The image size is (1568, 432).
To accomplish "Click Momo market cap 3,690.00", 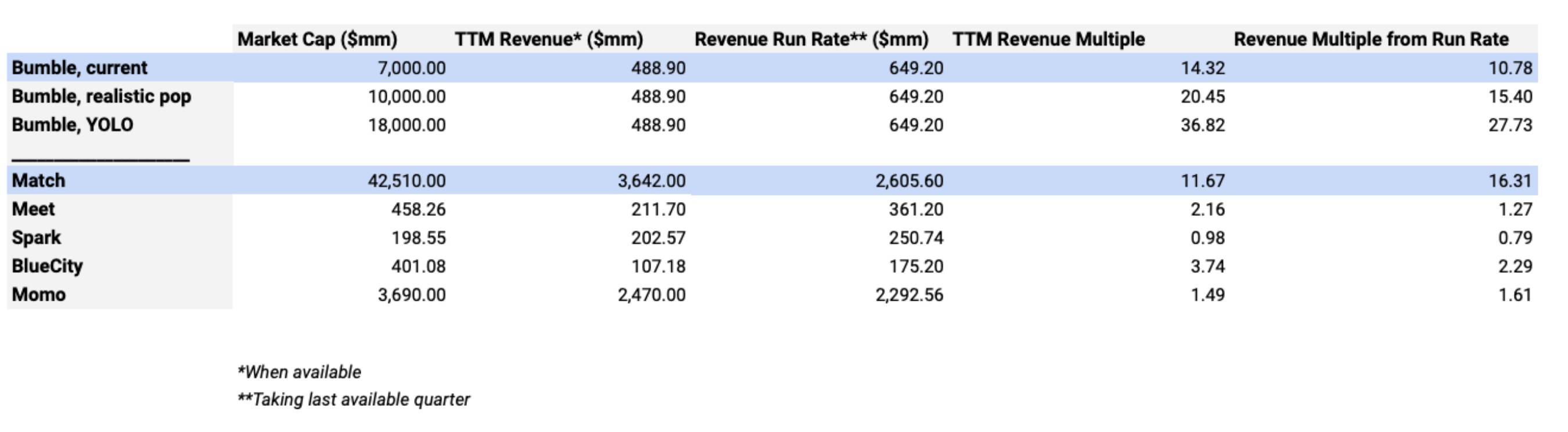I will (412, 294).
